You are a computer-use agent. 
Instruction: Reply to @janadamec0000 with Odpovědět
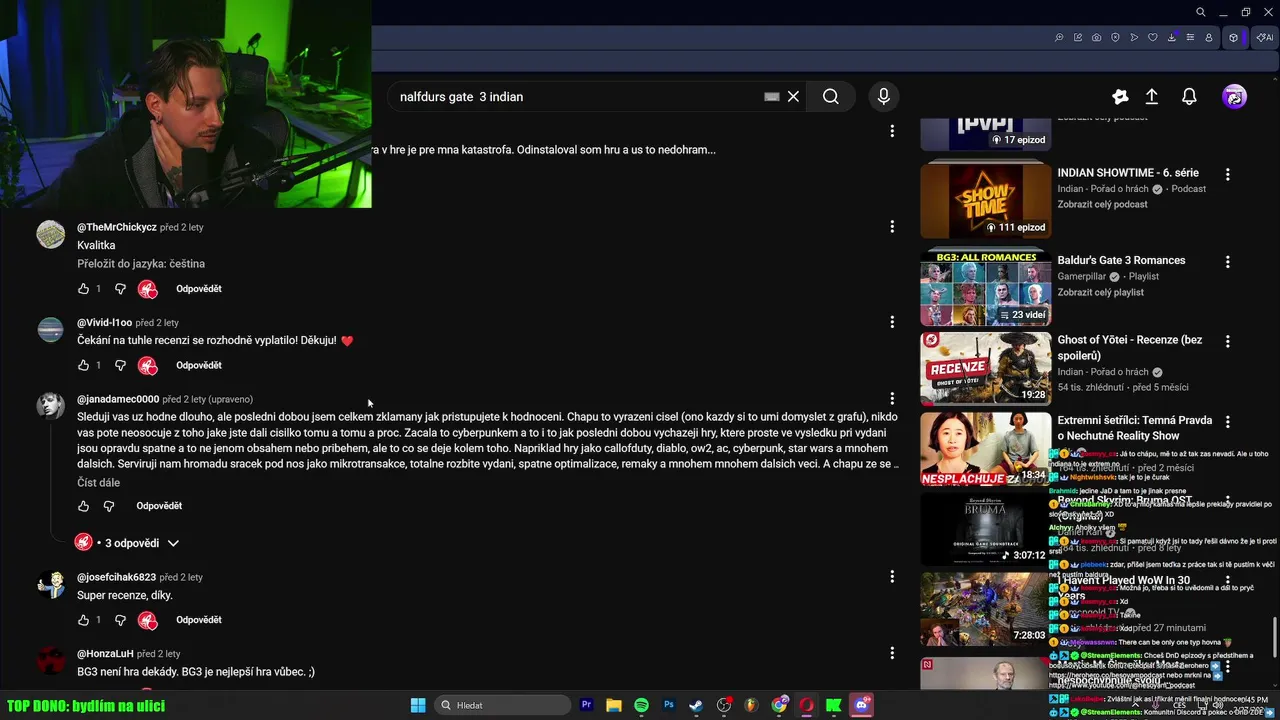point(159,506)
